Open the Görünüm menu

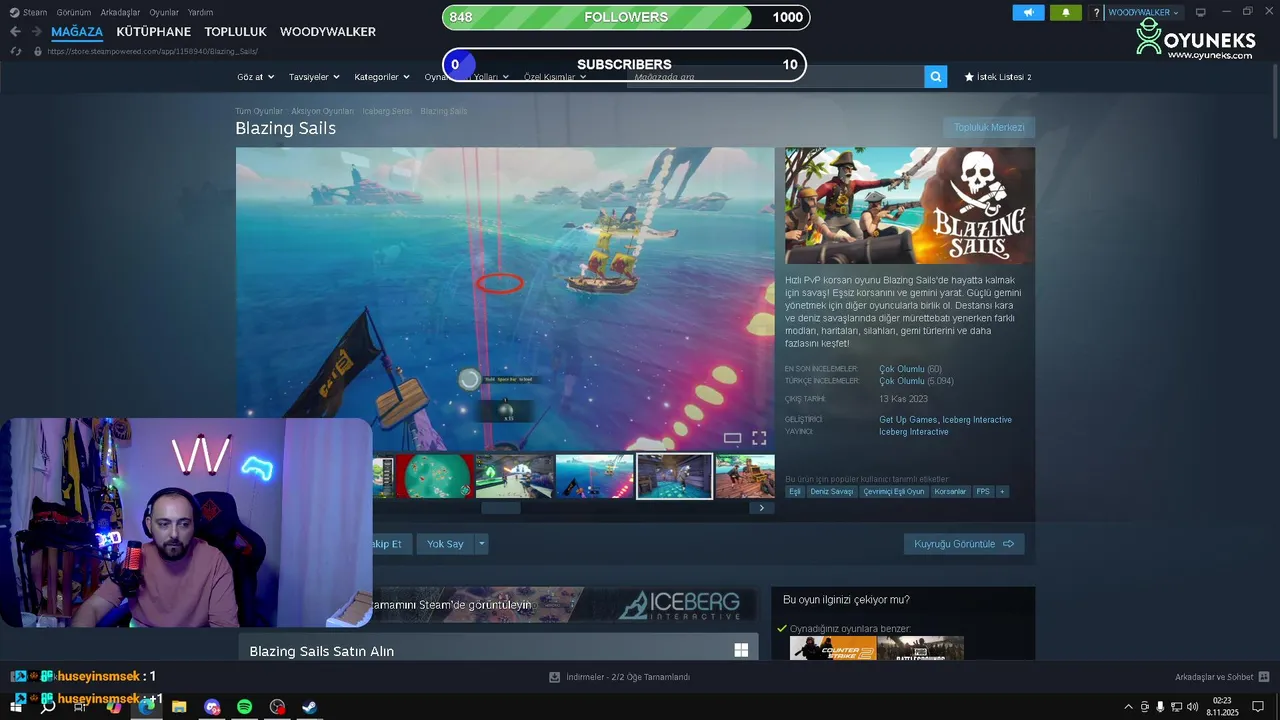(74, 12)
